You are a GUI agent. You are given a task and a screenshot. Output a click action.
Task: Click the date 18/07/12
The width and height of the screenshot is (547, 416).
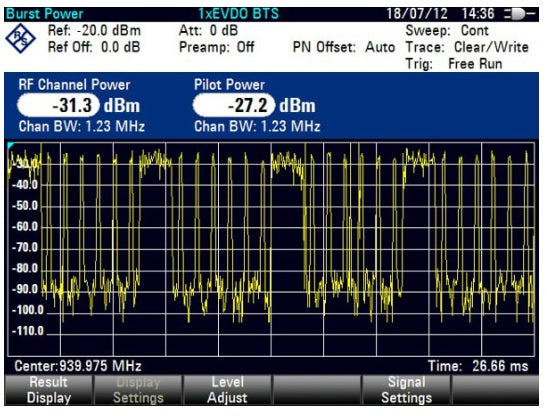(x=417, y=14)
